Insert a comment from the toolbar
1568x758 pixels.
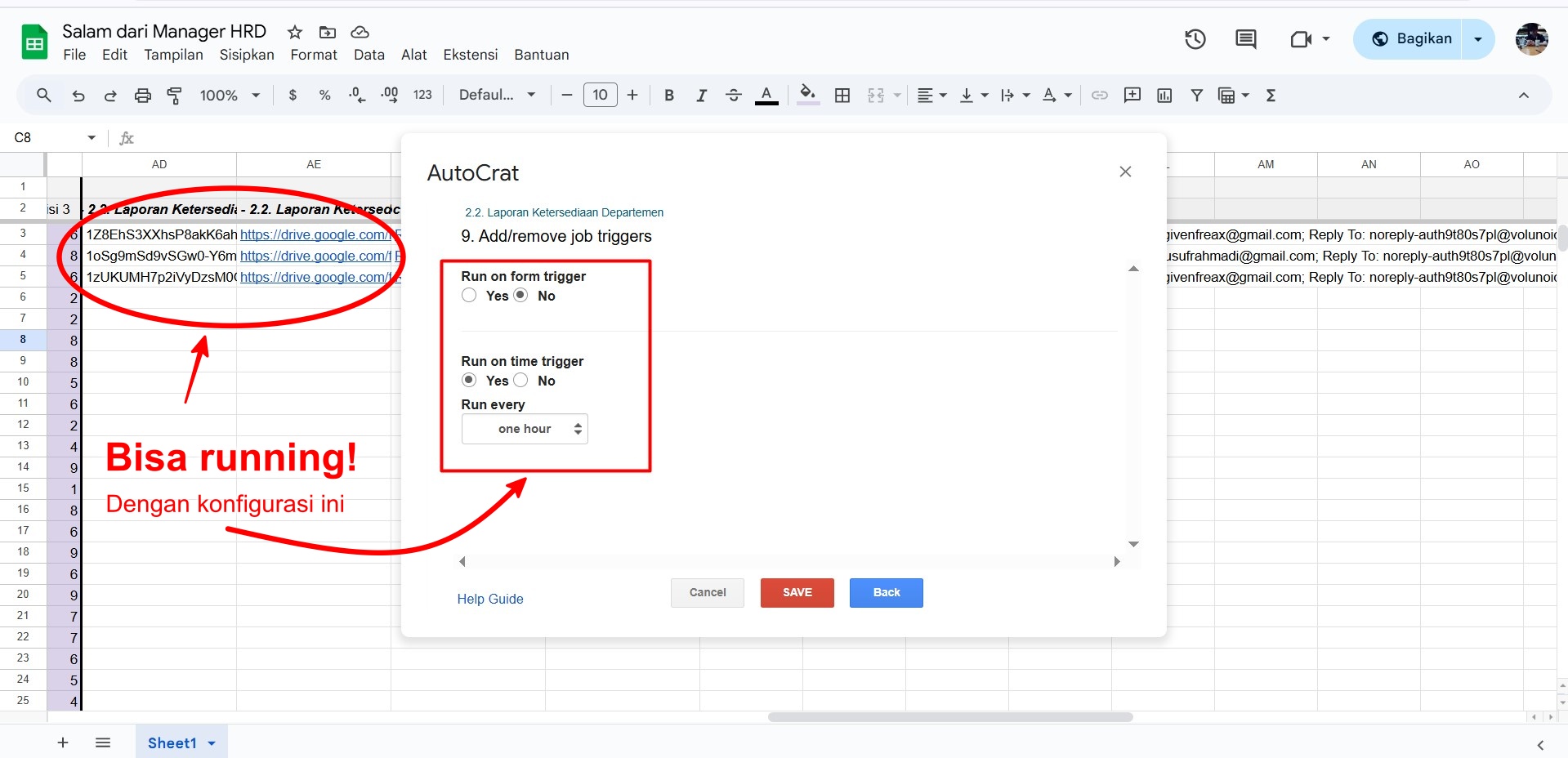1132,95
